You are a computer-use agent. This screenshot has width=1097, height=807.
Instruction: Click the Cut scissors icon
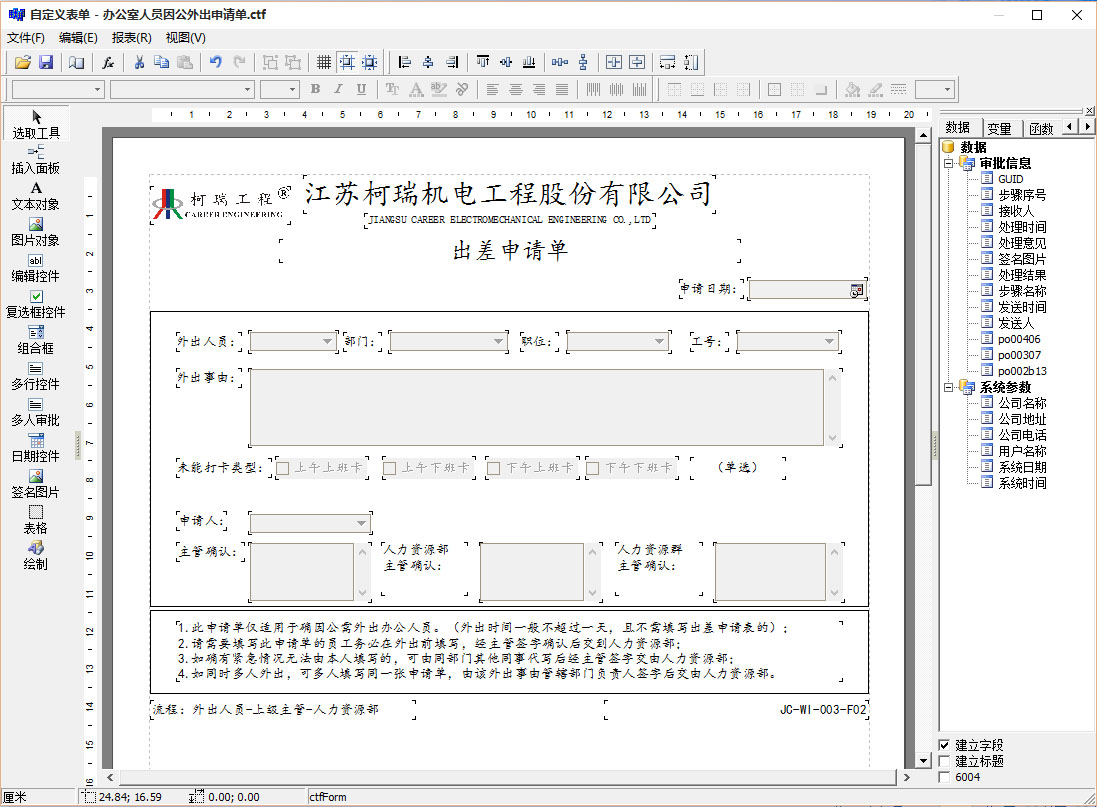pyautogui.click(x=139, y=62)
